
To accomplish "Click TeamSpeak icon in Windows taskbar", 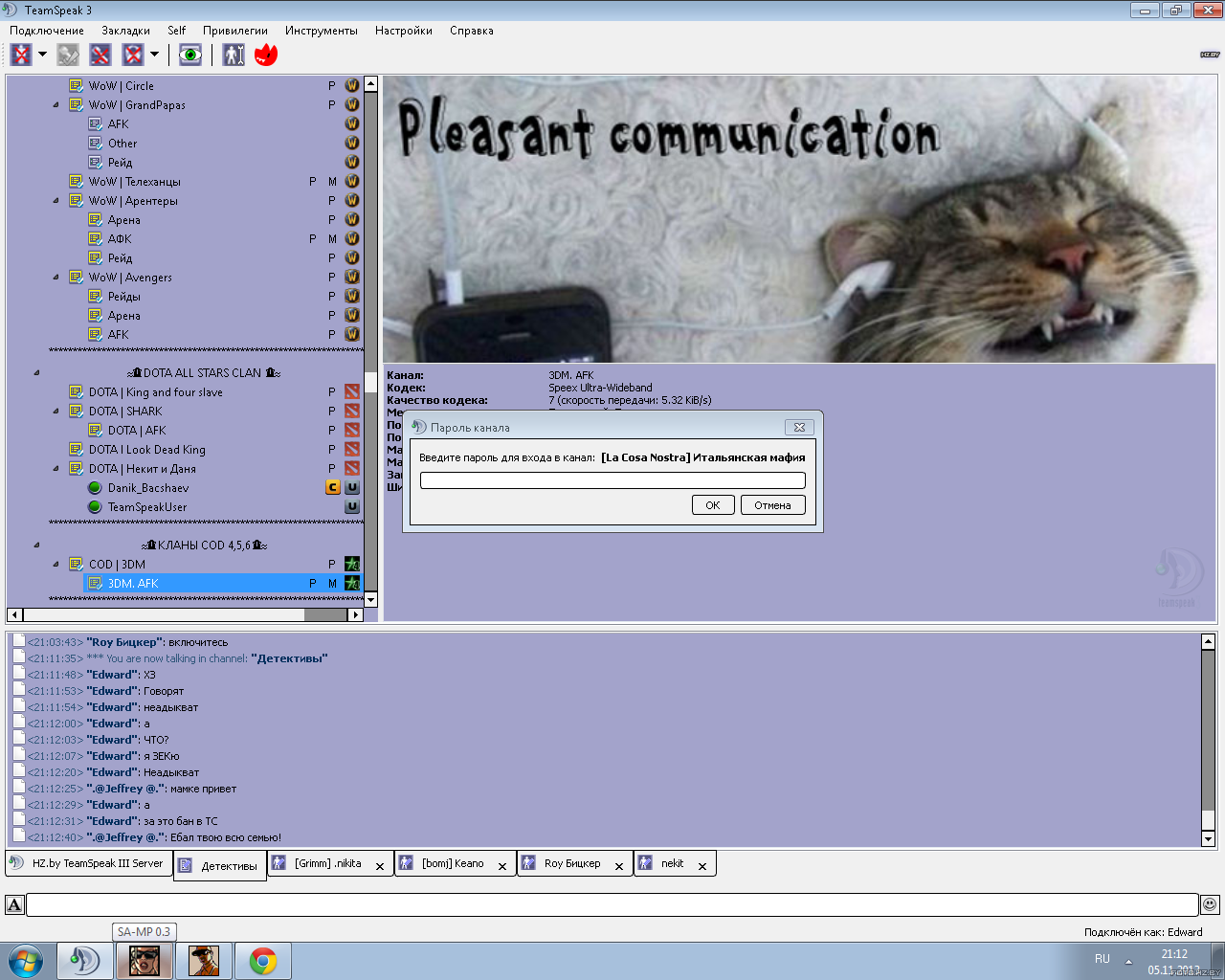I will [85, 960].
